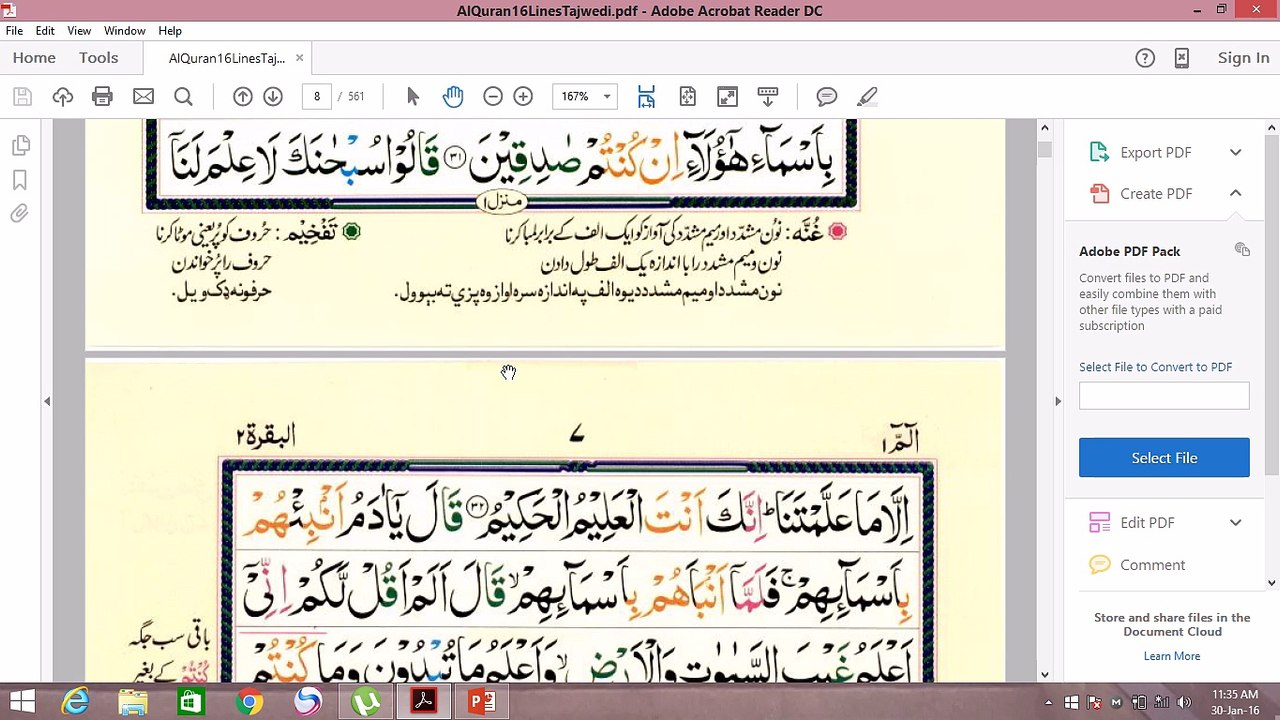
Task: Open the Page Thumbnails panel icon
Action: point(20,146)
